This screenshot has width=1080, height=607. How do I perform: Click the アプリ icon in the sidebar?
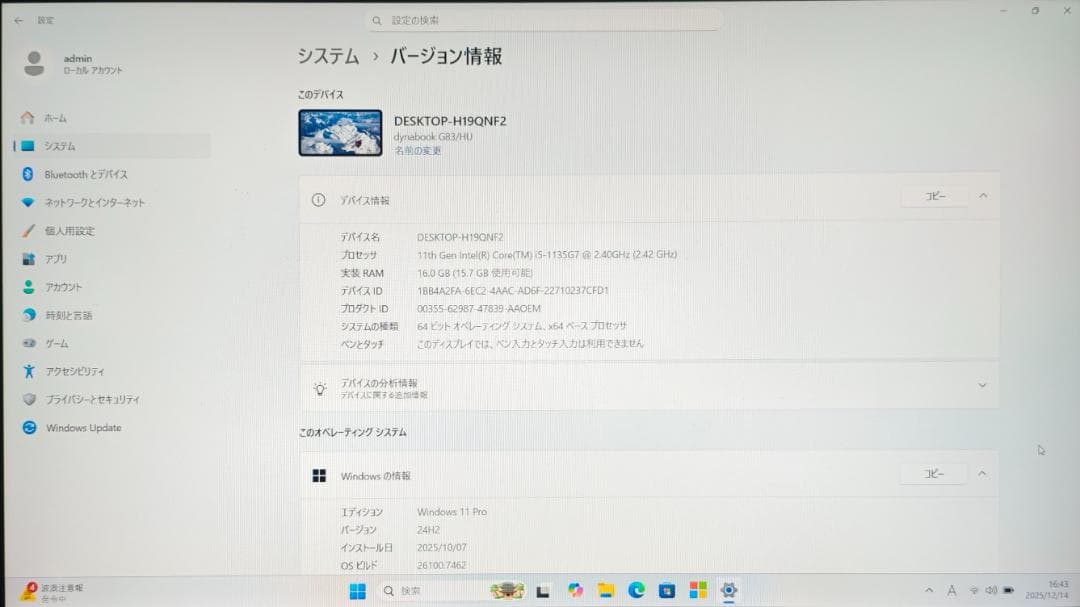click(x=30, y=259)
